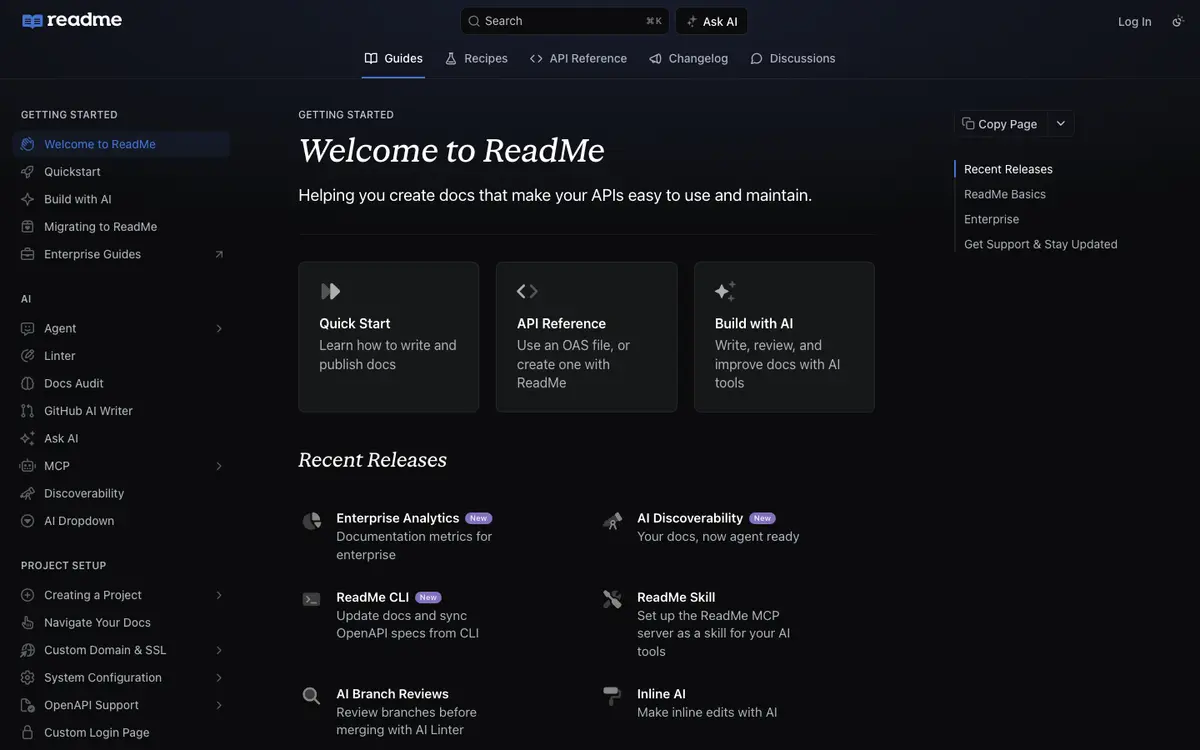
Task: Expand the System Configuration section
Action: [x=219, y=678]
